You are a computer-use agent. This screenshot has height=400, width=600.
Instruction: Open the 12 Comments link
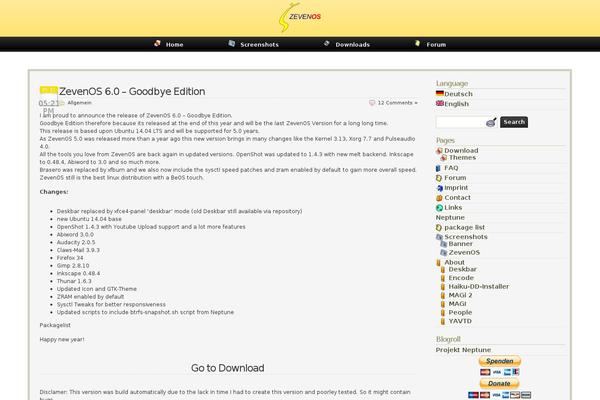click(398, 103)
